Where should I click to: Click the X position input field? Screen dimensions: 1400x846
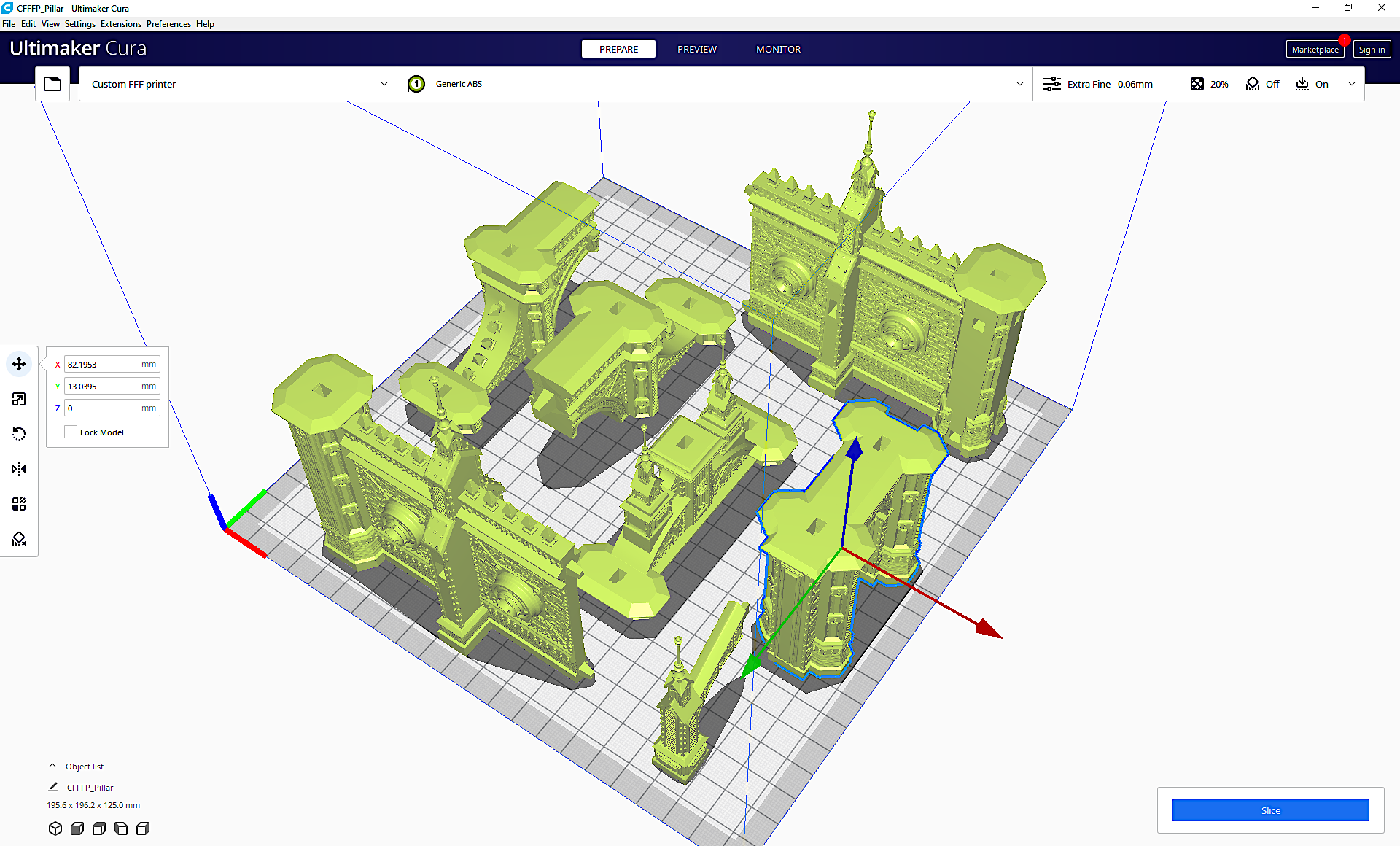tap(102, 364)
